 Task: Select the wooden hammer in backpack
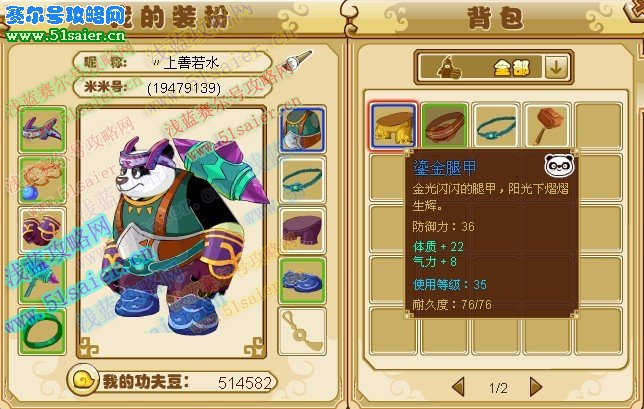[x=547, y=125]
